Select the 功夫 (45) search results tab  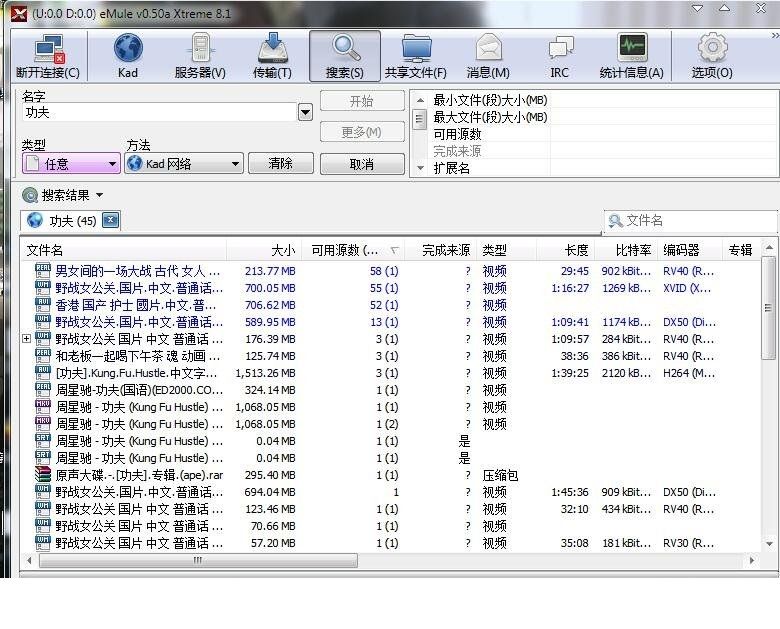point(70,220)
